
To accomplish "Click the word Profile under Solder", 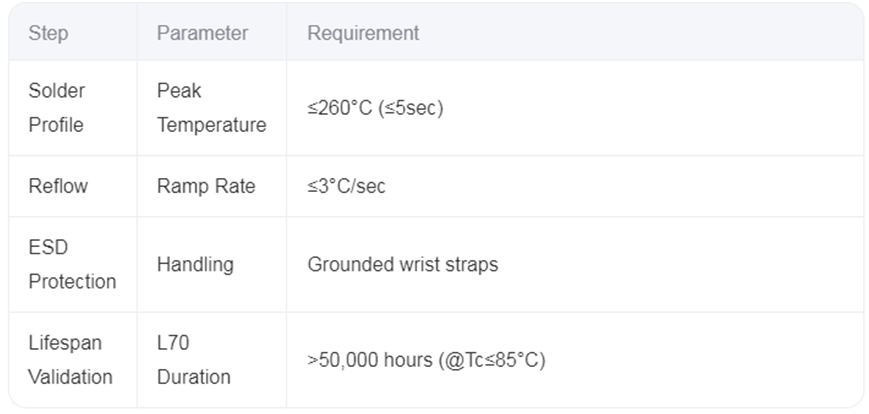I will coord(55,125).
